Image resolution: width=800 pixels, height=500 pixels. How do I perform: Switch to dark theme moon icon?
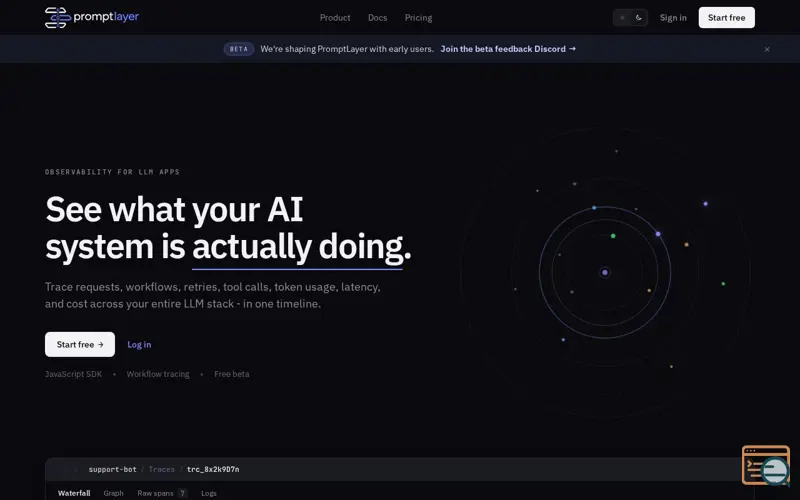(x=638, y=17)
